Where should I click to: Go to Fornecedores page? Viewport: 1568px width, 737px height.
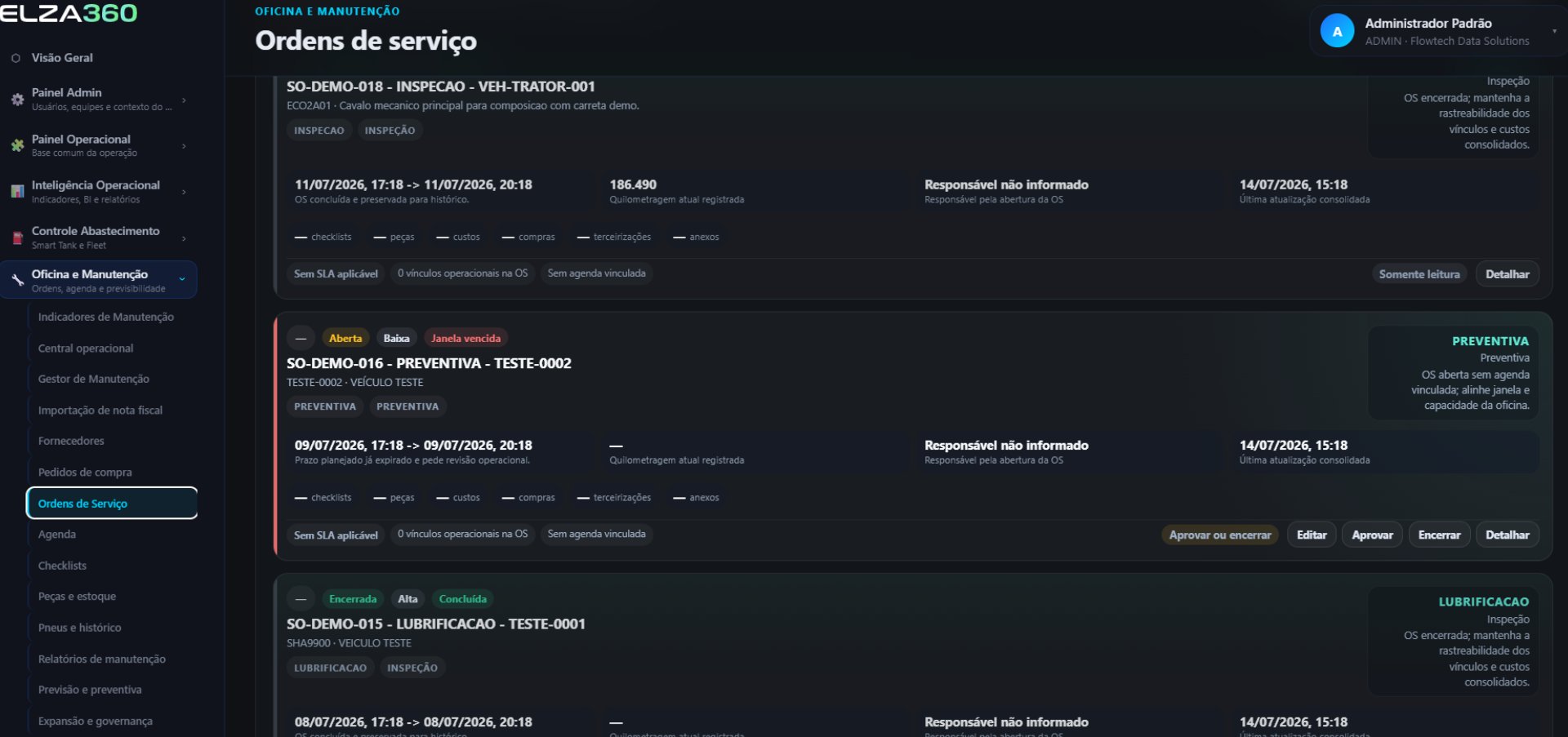click(71, 441)
